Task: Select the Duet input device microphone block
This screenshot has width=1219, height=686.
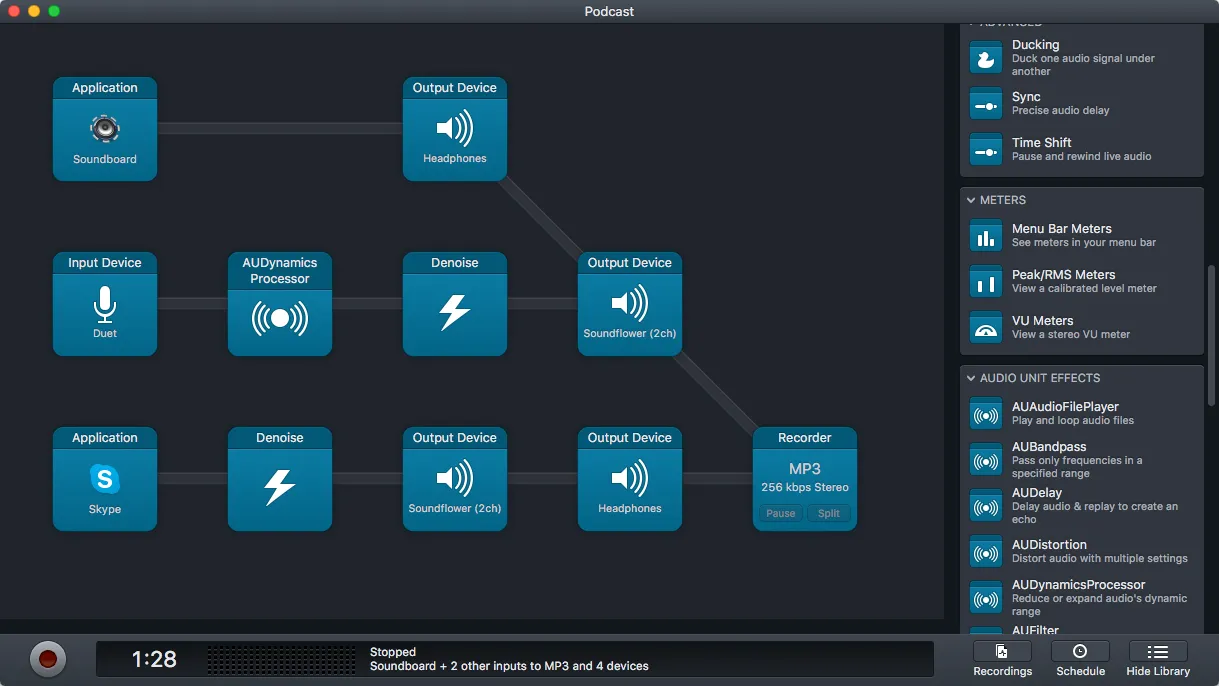Action: (105, 304)
